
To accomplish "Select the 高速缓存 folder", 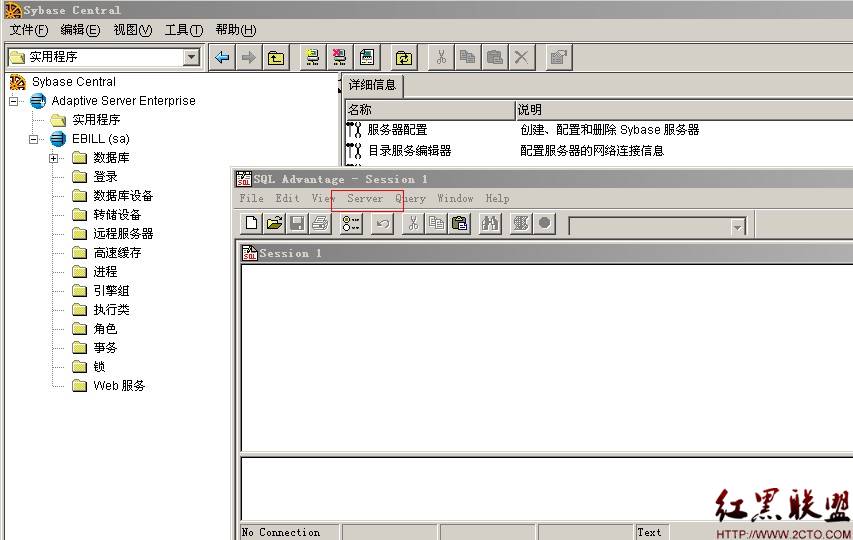I will 117,253.
